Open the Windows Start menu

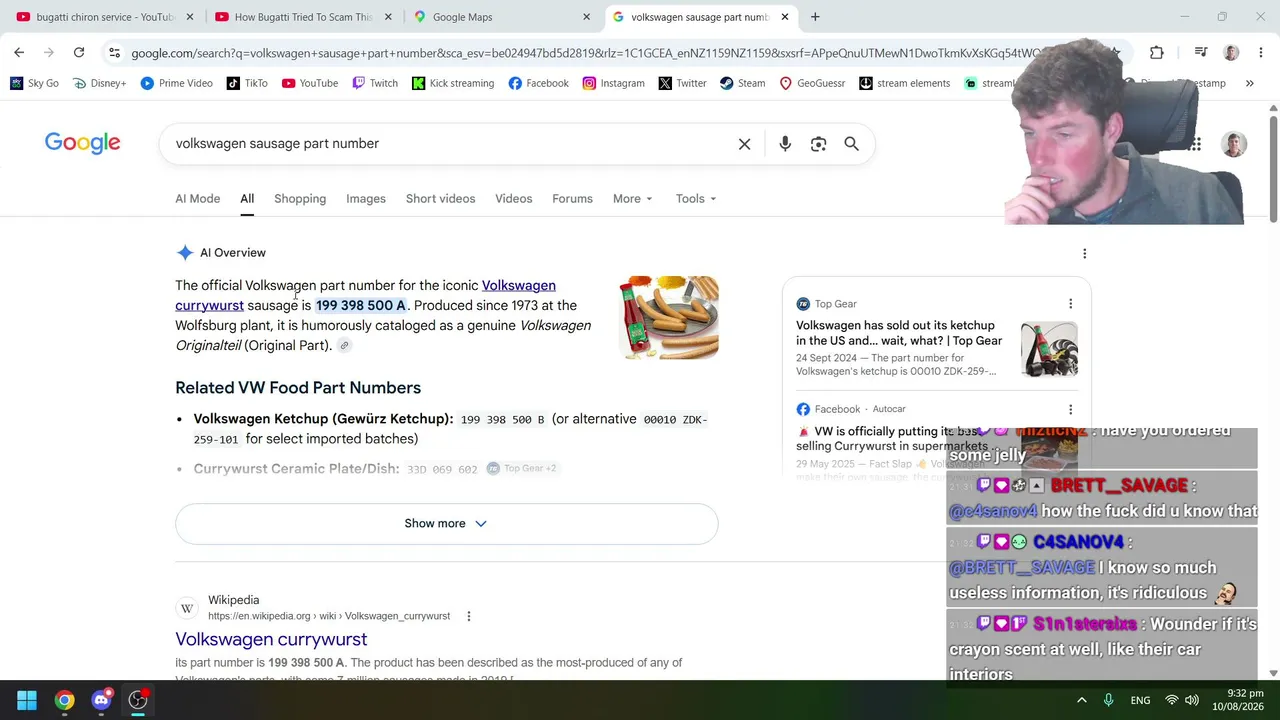27,700
